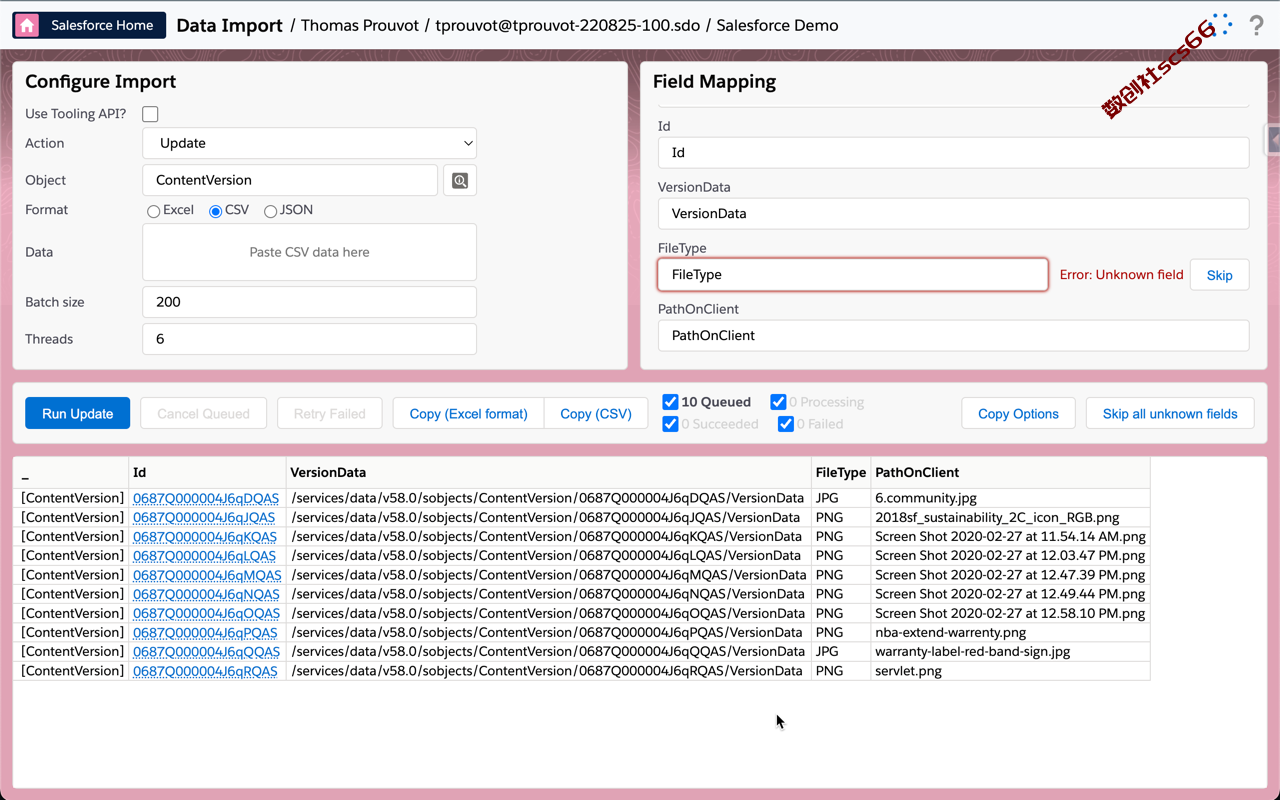Image resolution: width=1280 pixels, height=800 pixels.
Task: Uncheck the 10 Queued filter checkbox
Action: [x=670, y=402]
